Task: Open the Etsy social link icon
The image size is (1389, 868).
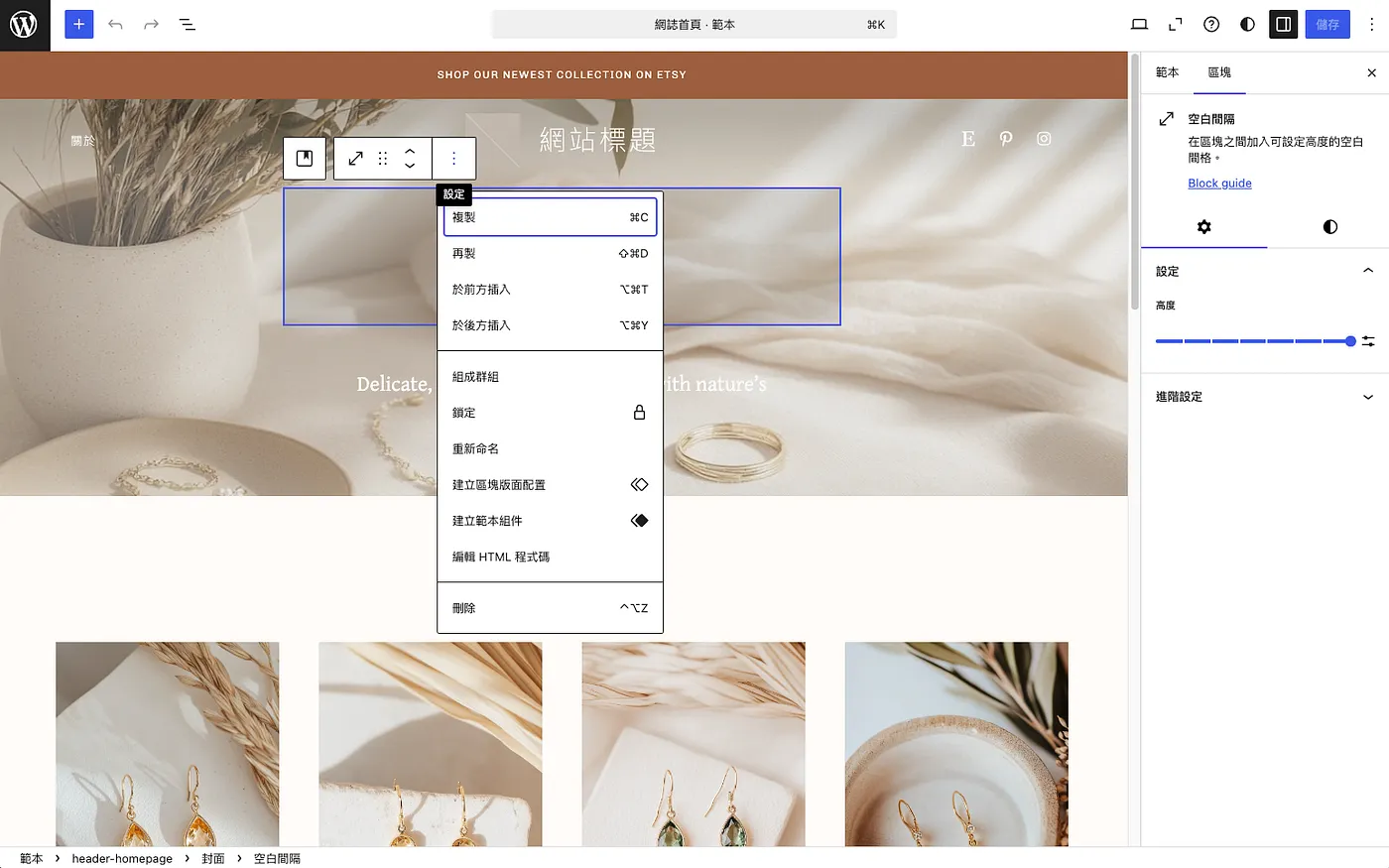Action: (x=968, y=139)
